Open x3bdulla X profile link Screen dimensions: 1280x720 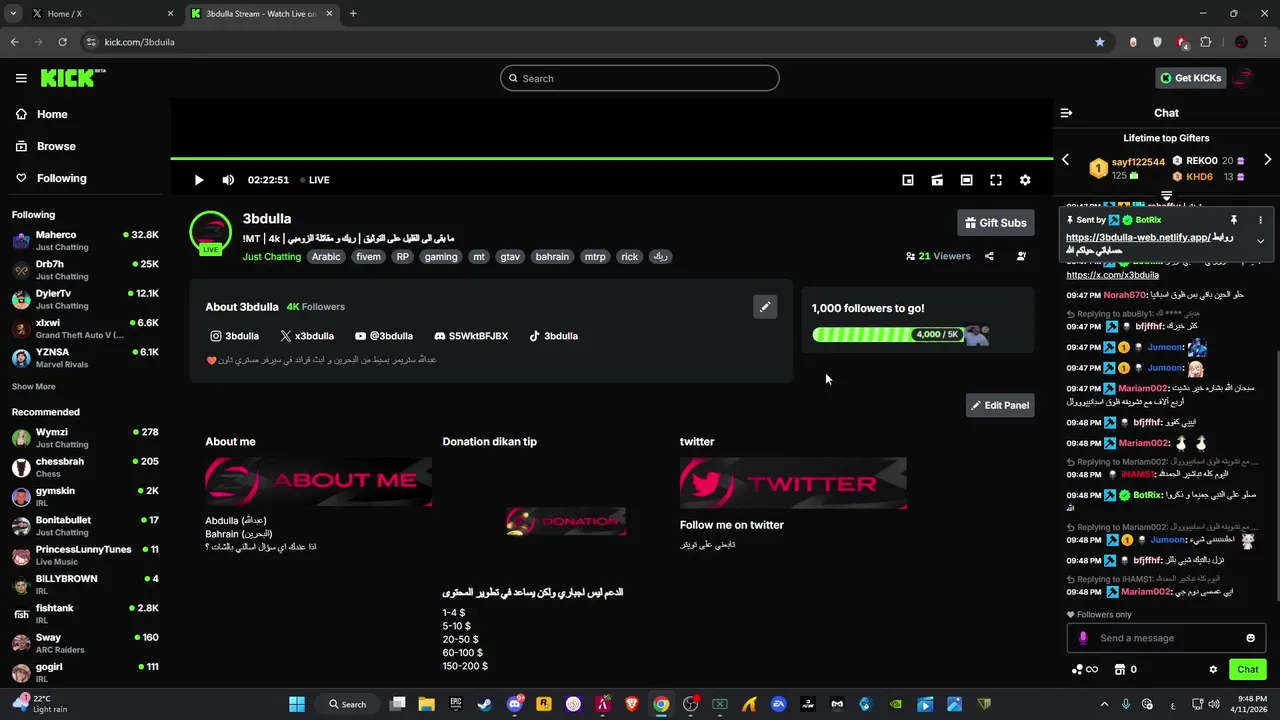pyautogui.click(x=307, y=336)
